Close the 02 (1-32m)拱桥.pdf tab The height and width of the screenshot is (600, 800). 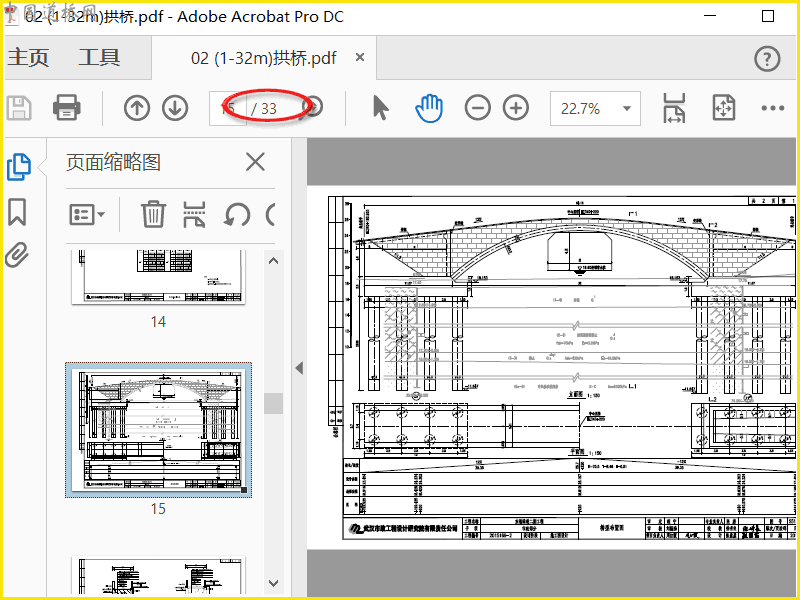pyautogui.click(x=360, y=57)
